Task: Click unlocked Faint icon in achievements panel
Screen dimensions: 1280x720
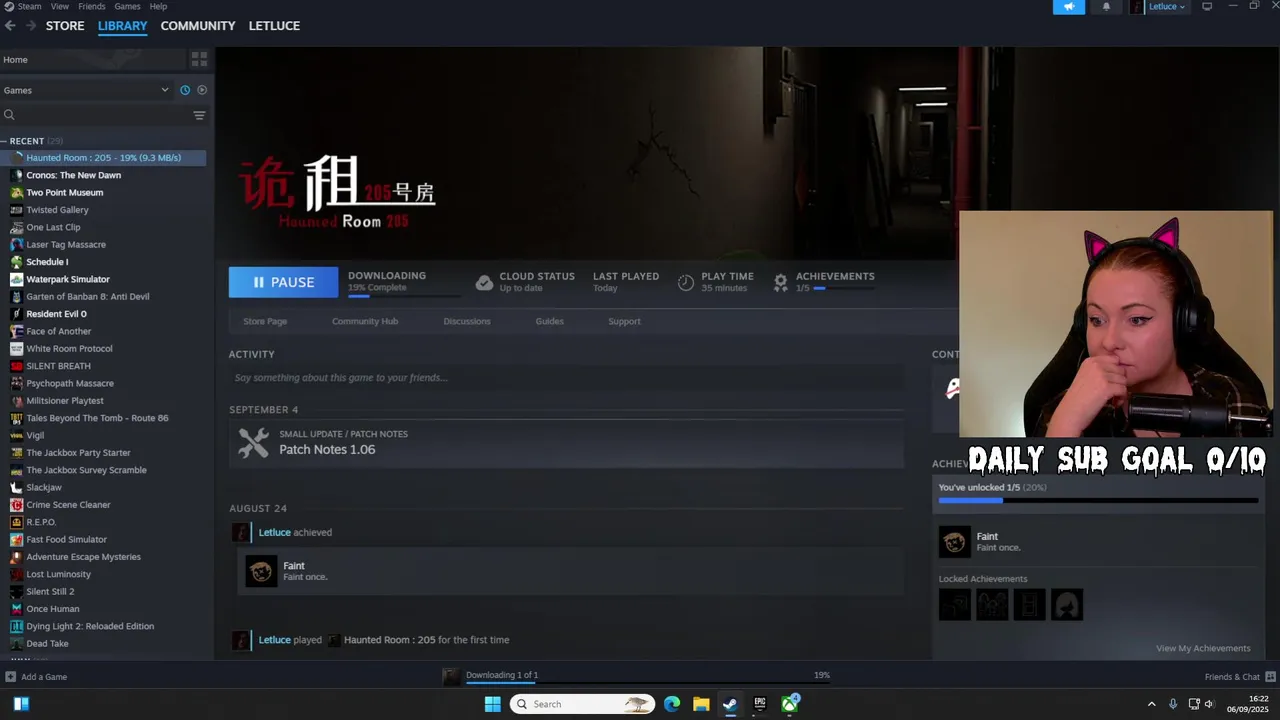Action: point(955,542)
